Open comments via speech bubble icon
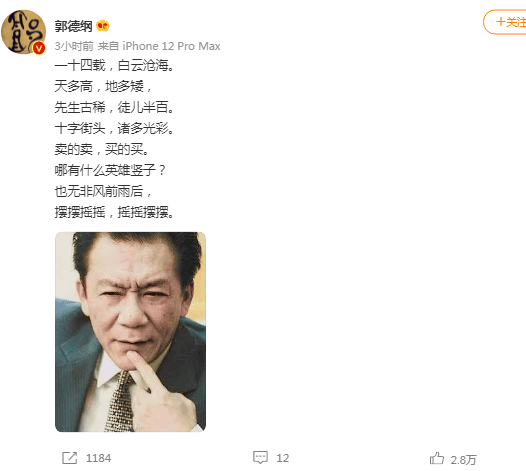This screenshot has width=526, height=471. tap(260, 458)
